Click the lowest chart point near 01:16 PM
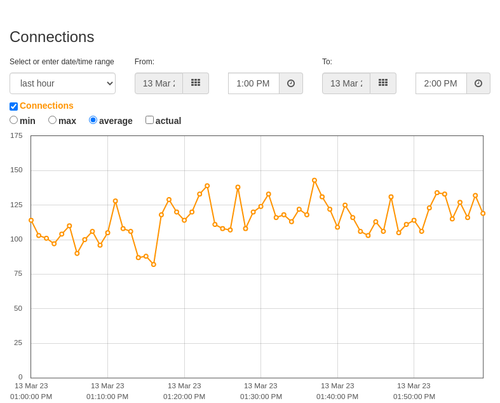This screenshot has height=403, width=500. click(x=154, y=264)
